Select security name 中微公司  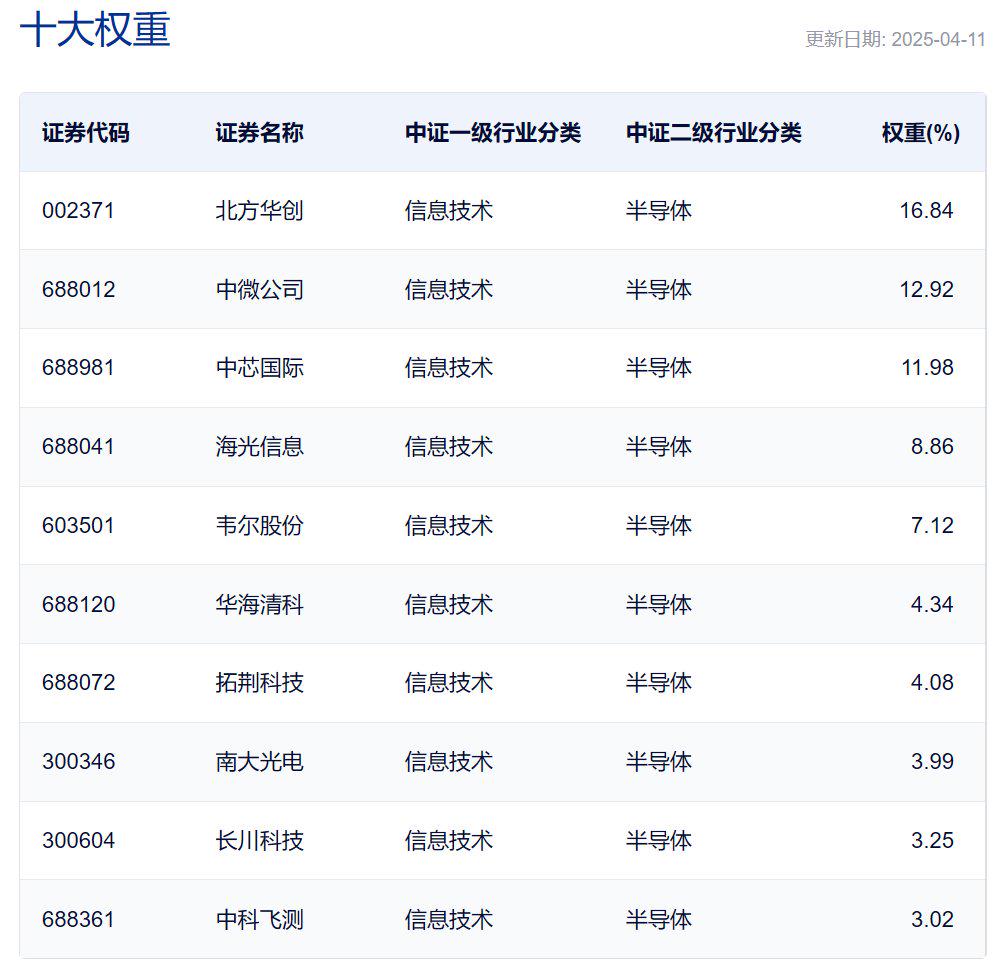point(259,290)
